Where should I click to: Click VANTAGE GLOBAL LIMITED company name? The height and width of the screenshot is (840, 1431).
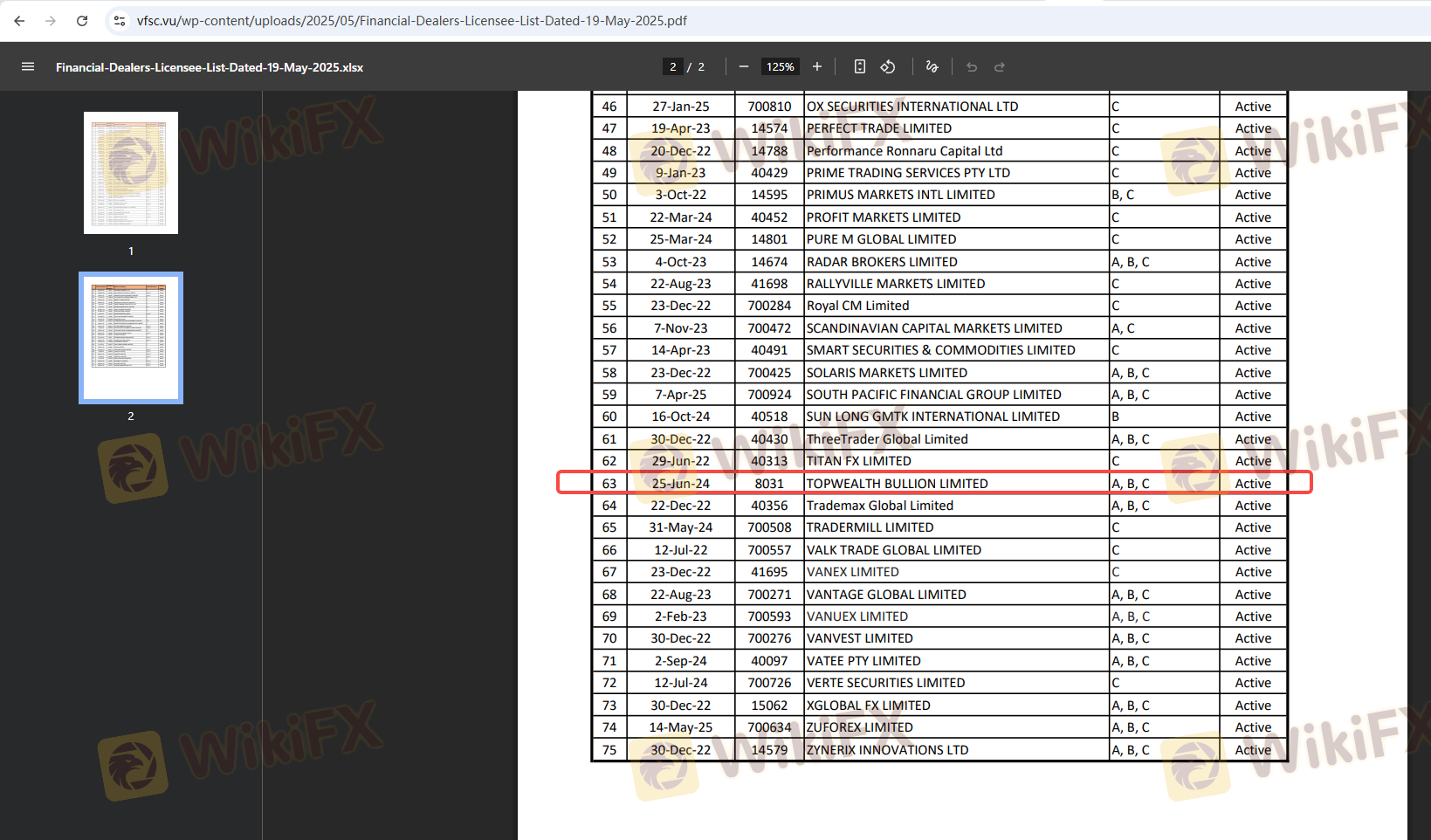pyautogui.click(x=886, y=595)
